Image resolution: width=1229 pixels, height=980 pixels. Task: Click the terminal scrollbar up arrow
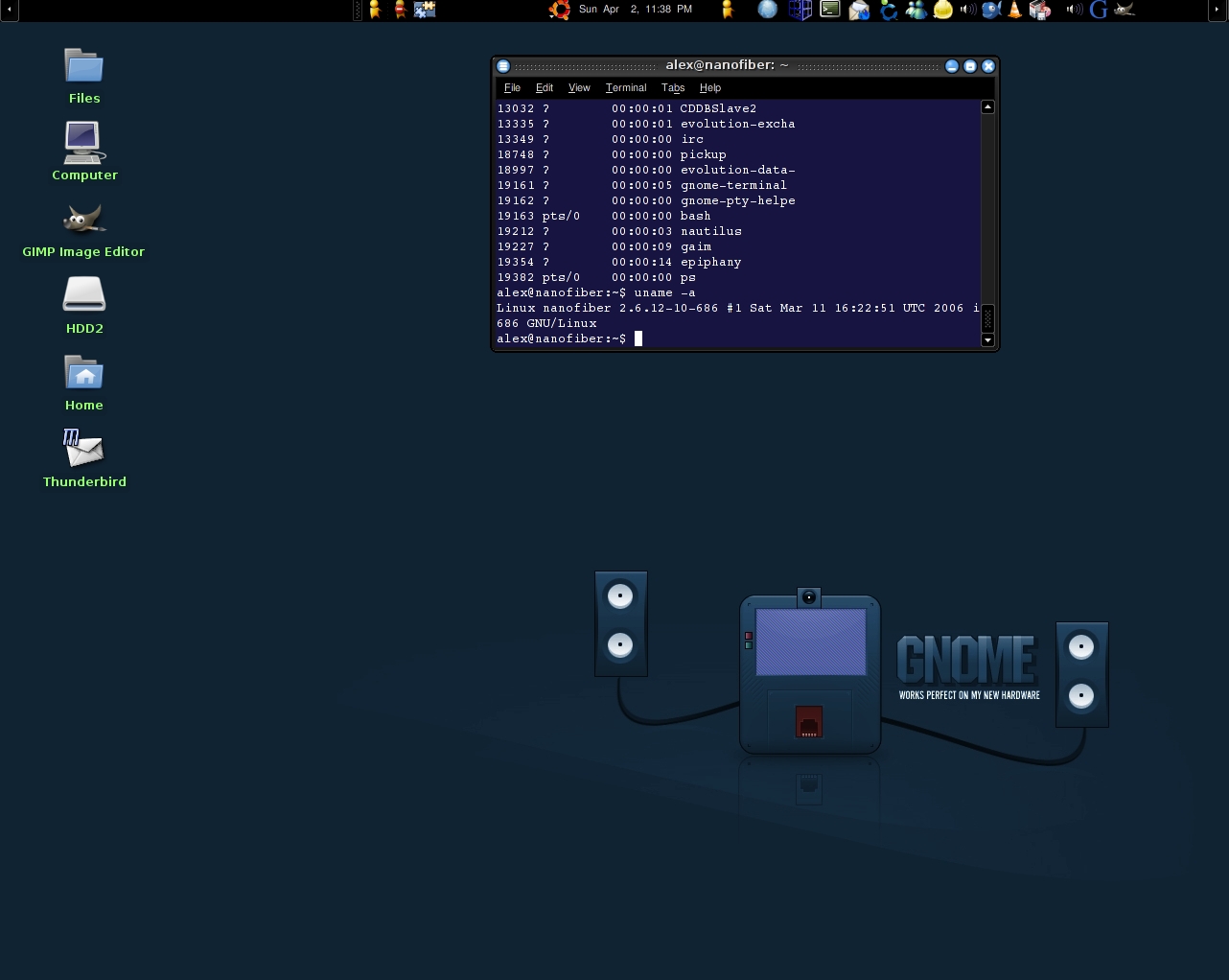pyautogui.click(x=987, y=106)
